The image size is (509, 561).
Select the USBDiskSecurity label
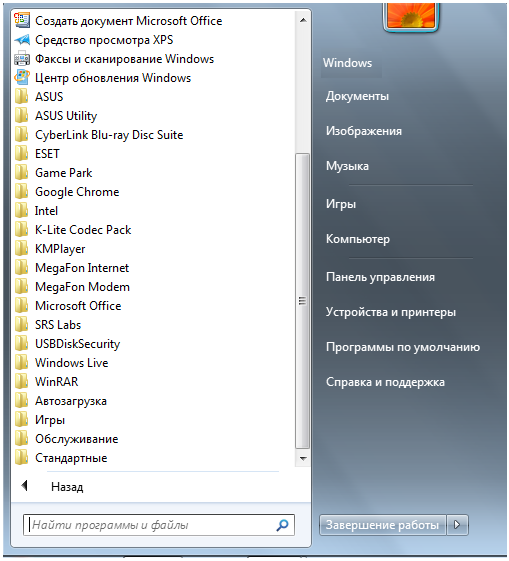78,343
